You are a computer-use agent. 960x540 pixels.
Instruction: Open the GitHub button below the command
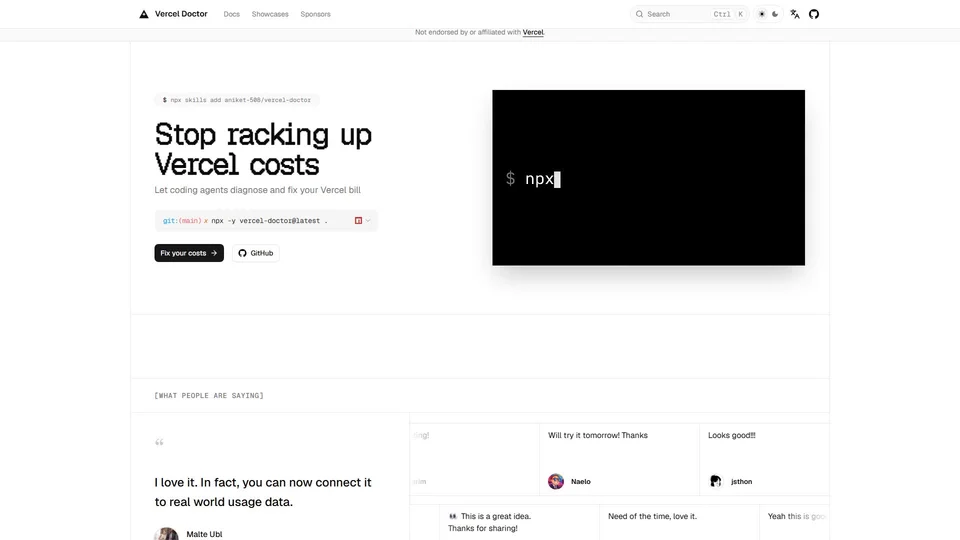click(x=255, y=253)
